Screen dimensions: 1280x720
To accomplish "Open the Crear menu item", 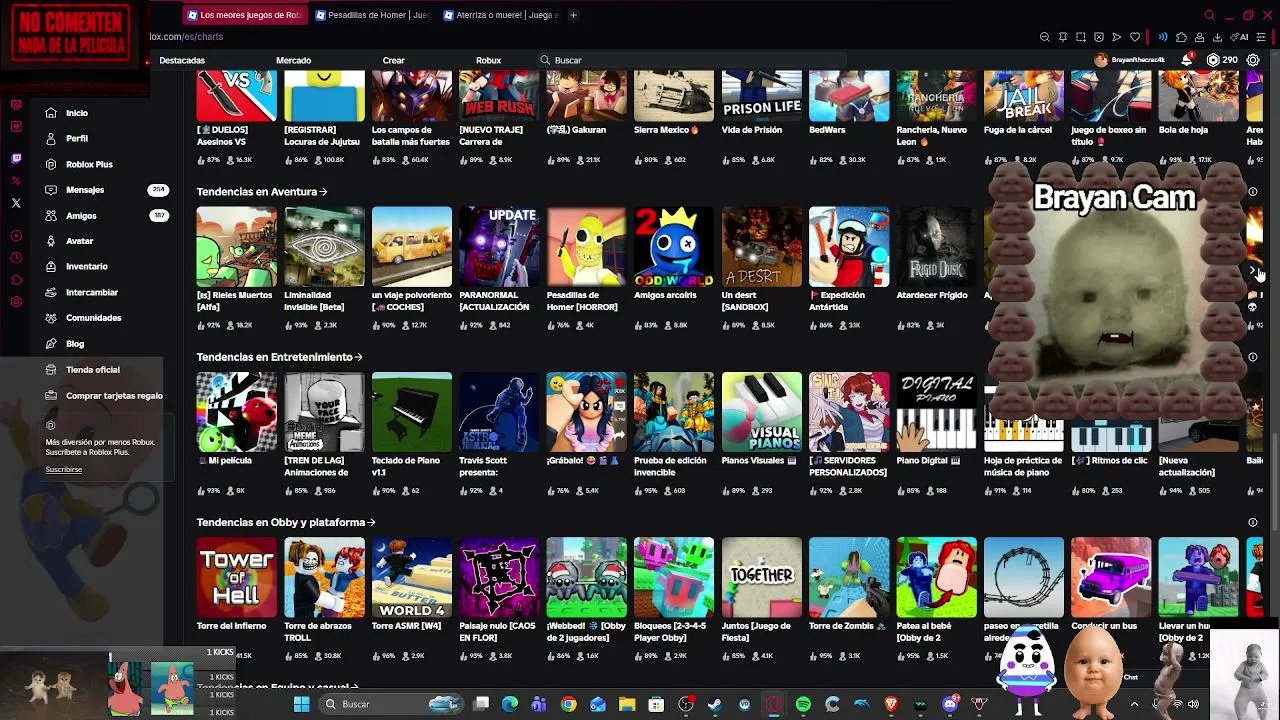I will pos(393,60).
